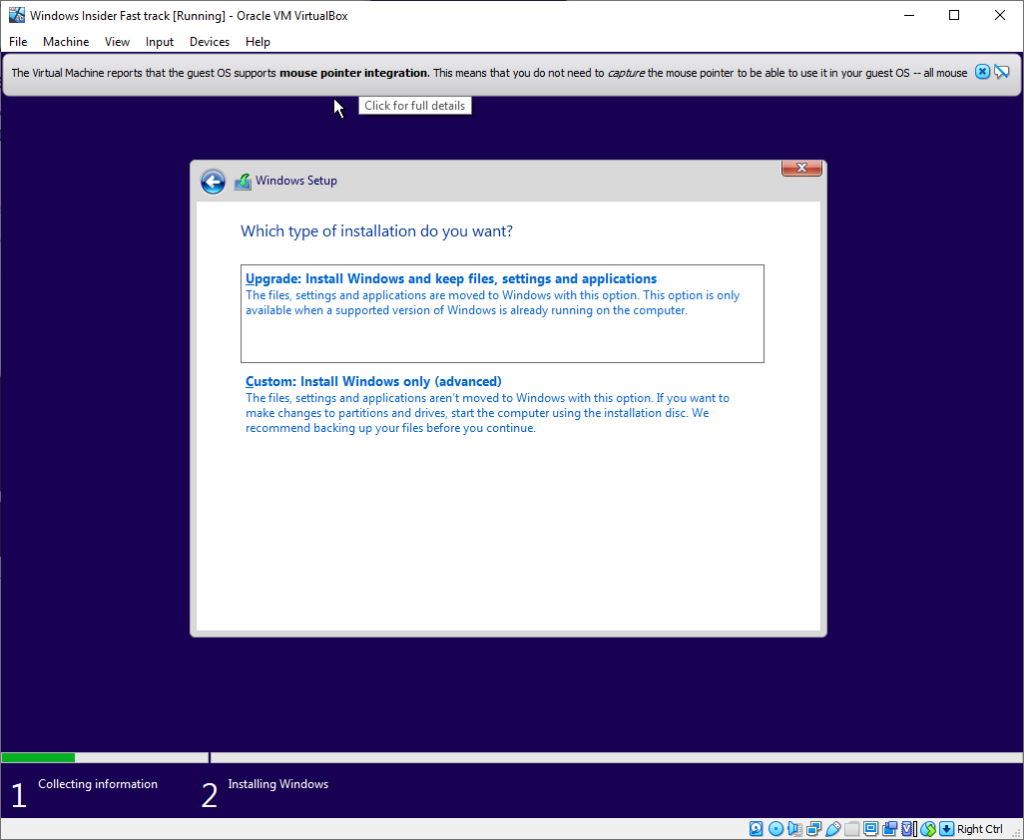Choose Upgrade: Install Windows and keep files
Viewport: 1024px width, 840px height.
502,314
